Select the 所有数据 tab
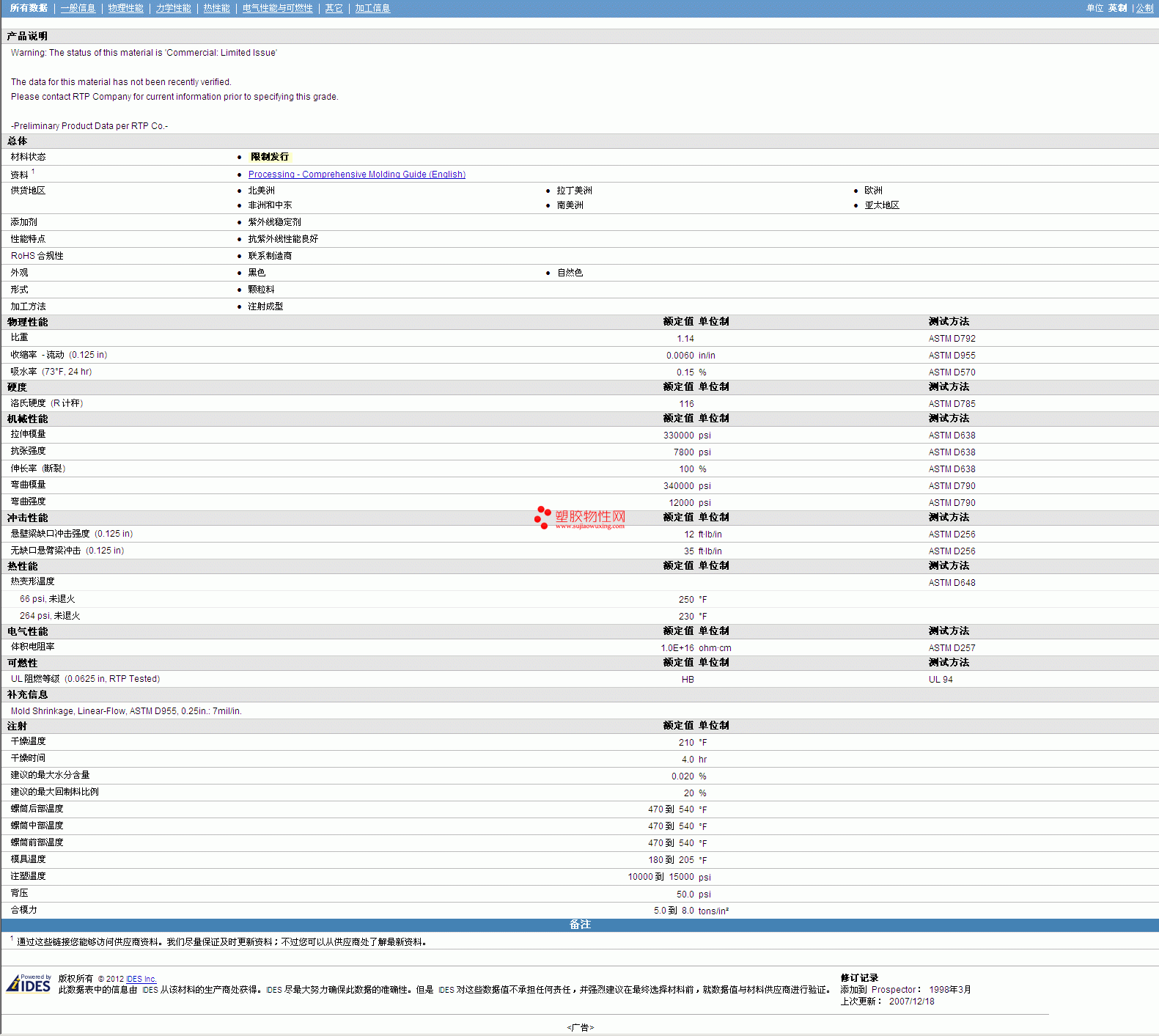Viewport: 1159px width, 1036px height. tap(29, 8)
